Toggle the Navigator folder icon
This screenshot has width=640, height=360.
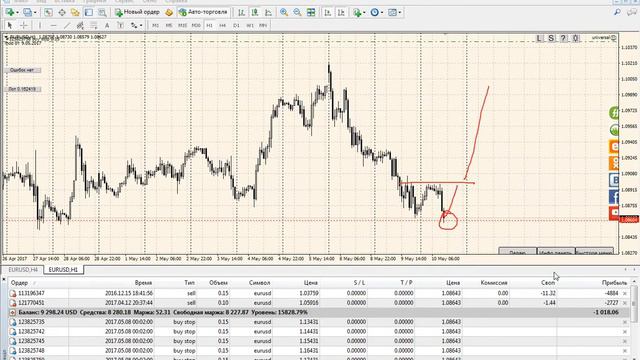[x=75, y=12]
